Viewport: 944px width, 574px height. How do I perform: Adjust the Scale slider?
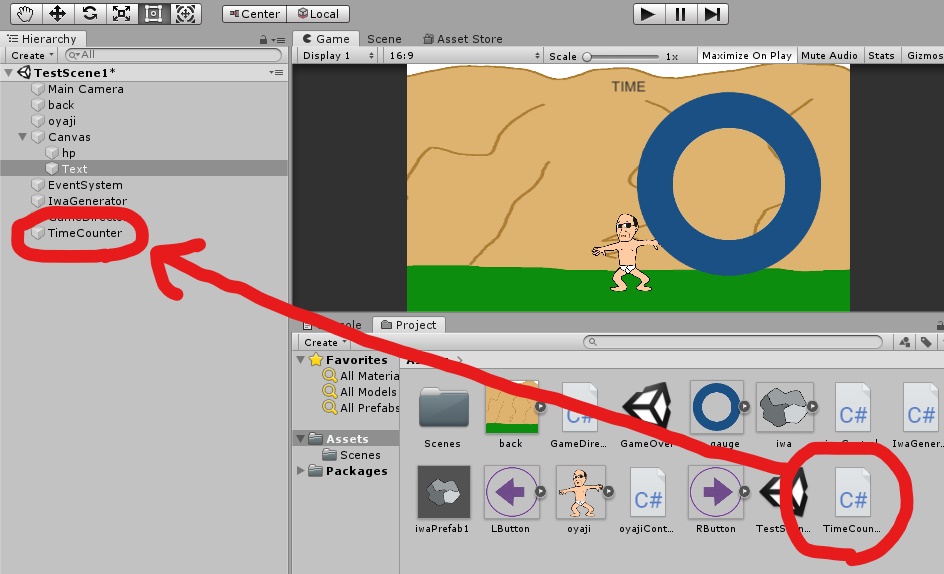tap(621, 57)
